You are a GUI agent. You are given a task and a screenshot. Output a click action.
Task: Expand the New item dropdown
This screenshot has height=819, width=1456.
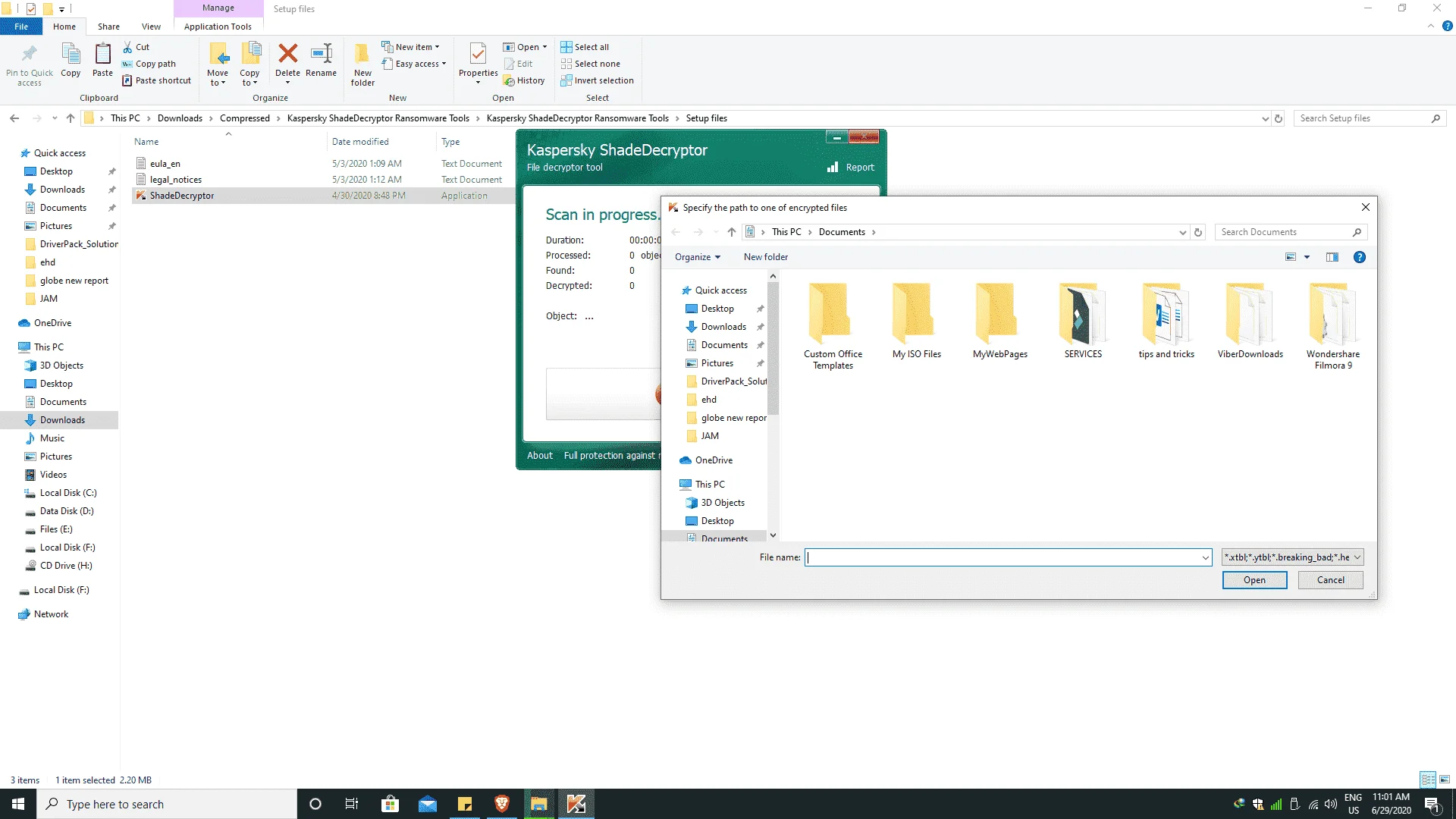point(410,47)
